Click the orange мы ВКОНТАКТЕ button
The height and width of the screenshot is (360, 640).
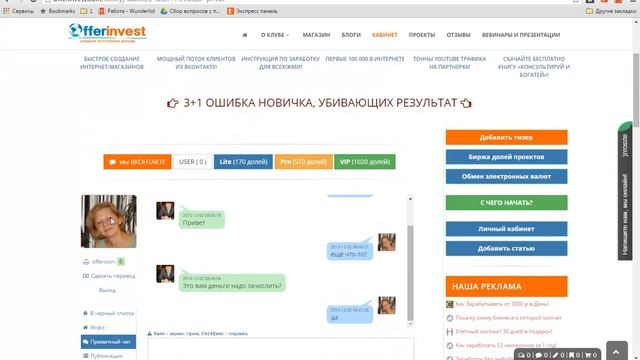coord(137,162)
